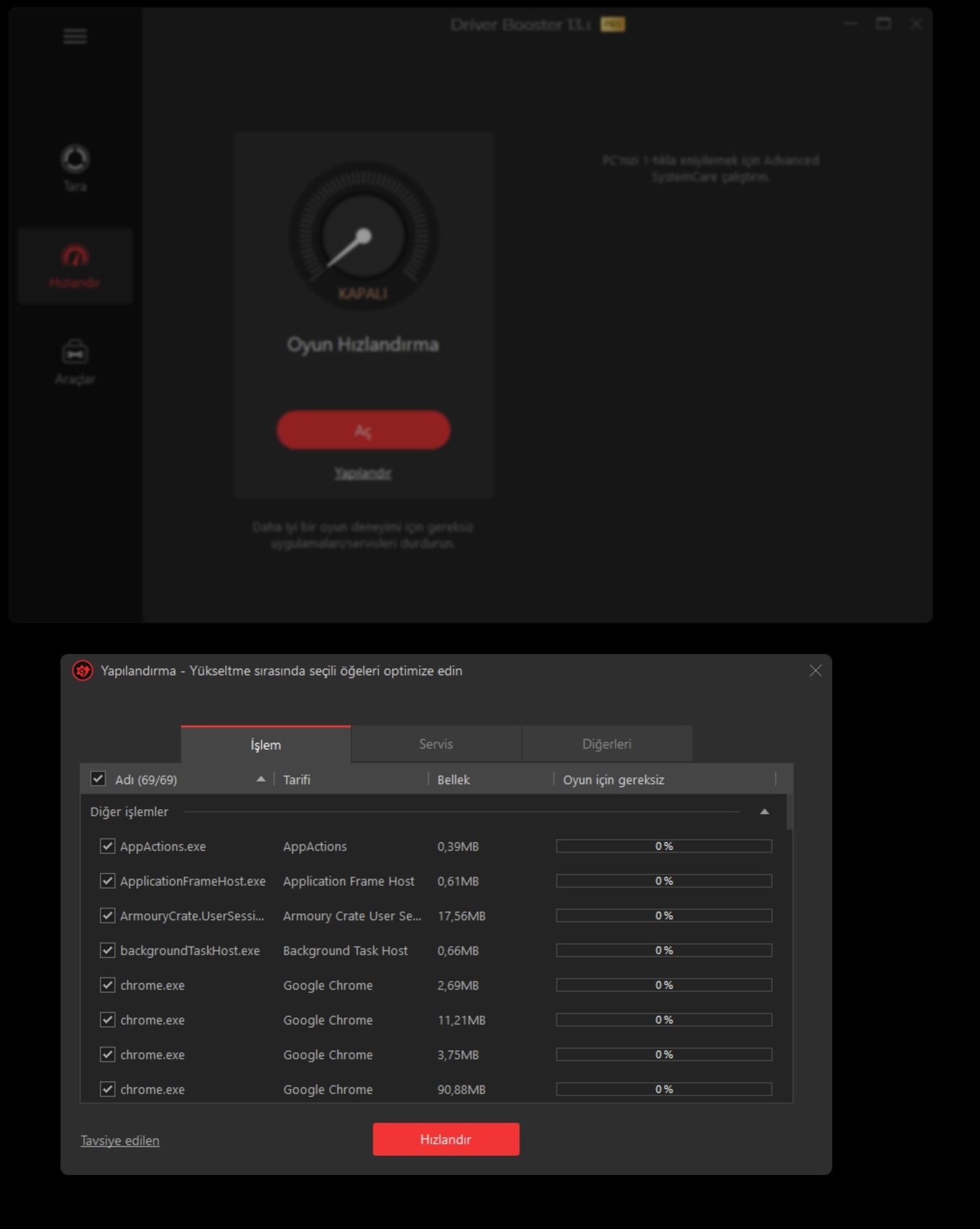Collapse the Diğer işlemler group
Screen dimensions: 980x1229
point(764,812)
